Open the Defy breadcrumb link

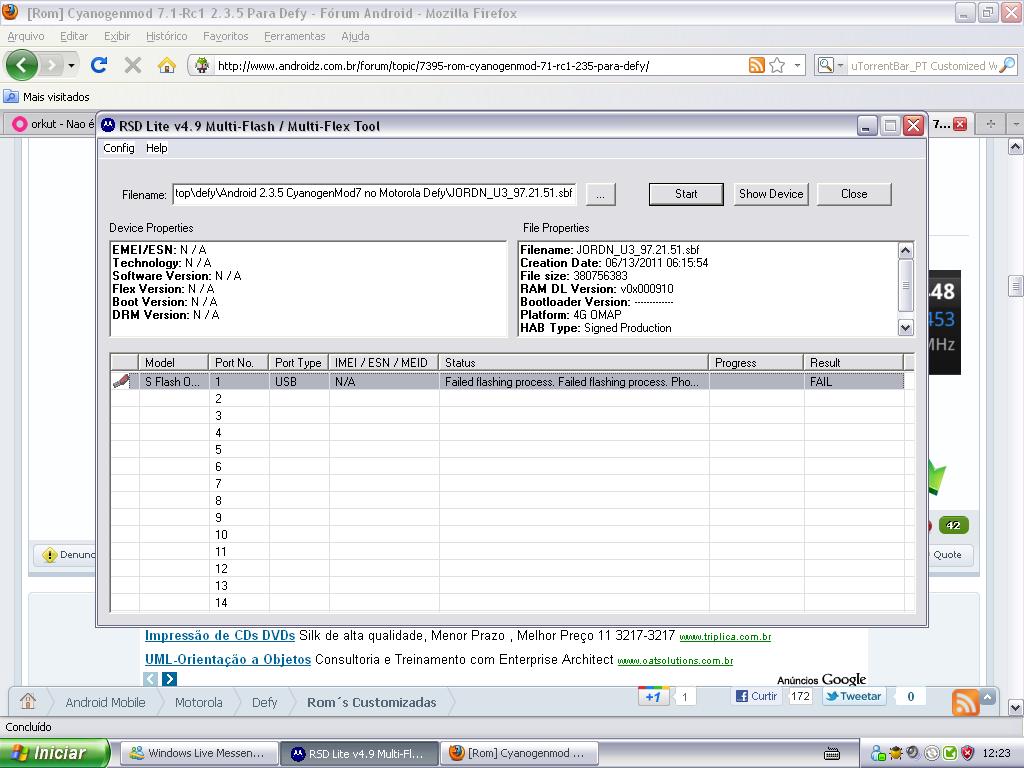[x=264, y=703]
